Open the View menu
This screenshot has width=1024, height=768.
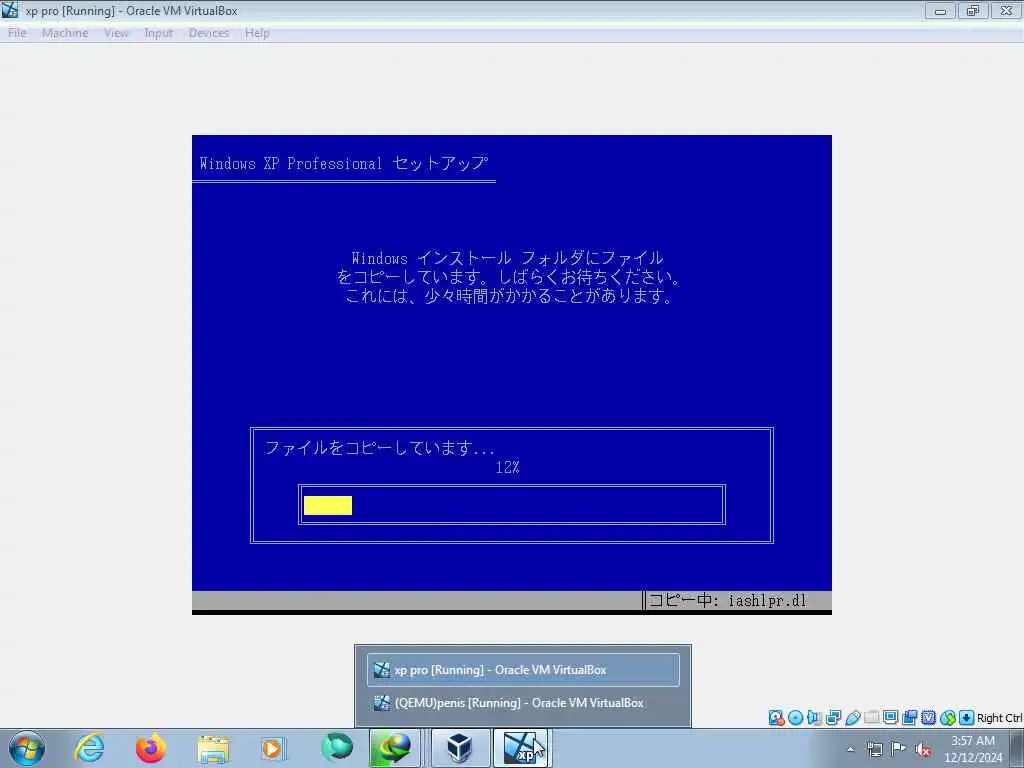(x=116, y=33)
